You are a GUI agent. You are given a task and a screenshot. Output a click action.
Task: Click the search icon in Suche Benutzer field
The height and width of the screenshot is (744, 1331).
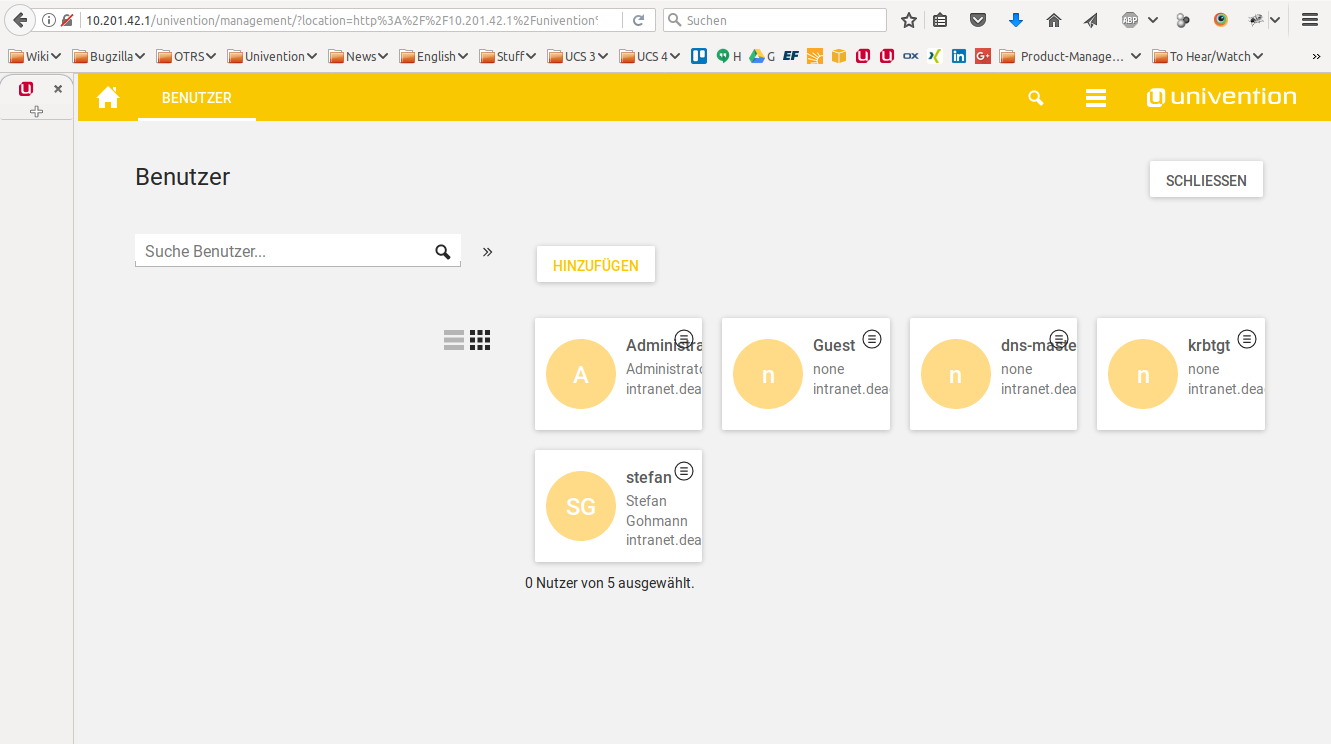pos(443,252)
